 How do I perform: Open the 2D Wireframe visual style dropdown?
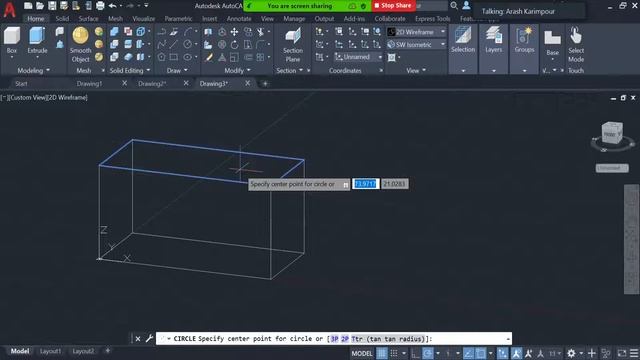[x=416, y=32]
